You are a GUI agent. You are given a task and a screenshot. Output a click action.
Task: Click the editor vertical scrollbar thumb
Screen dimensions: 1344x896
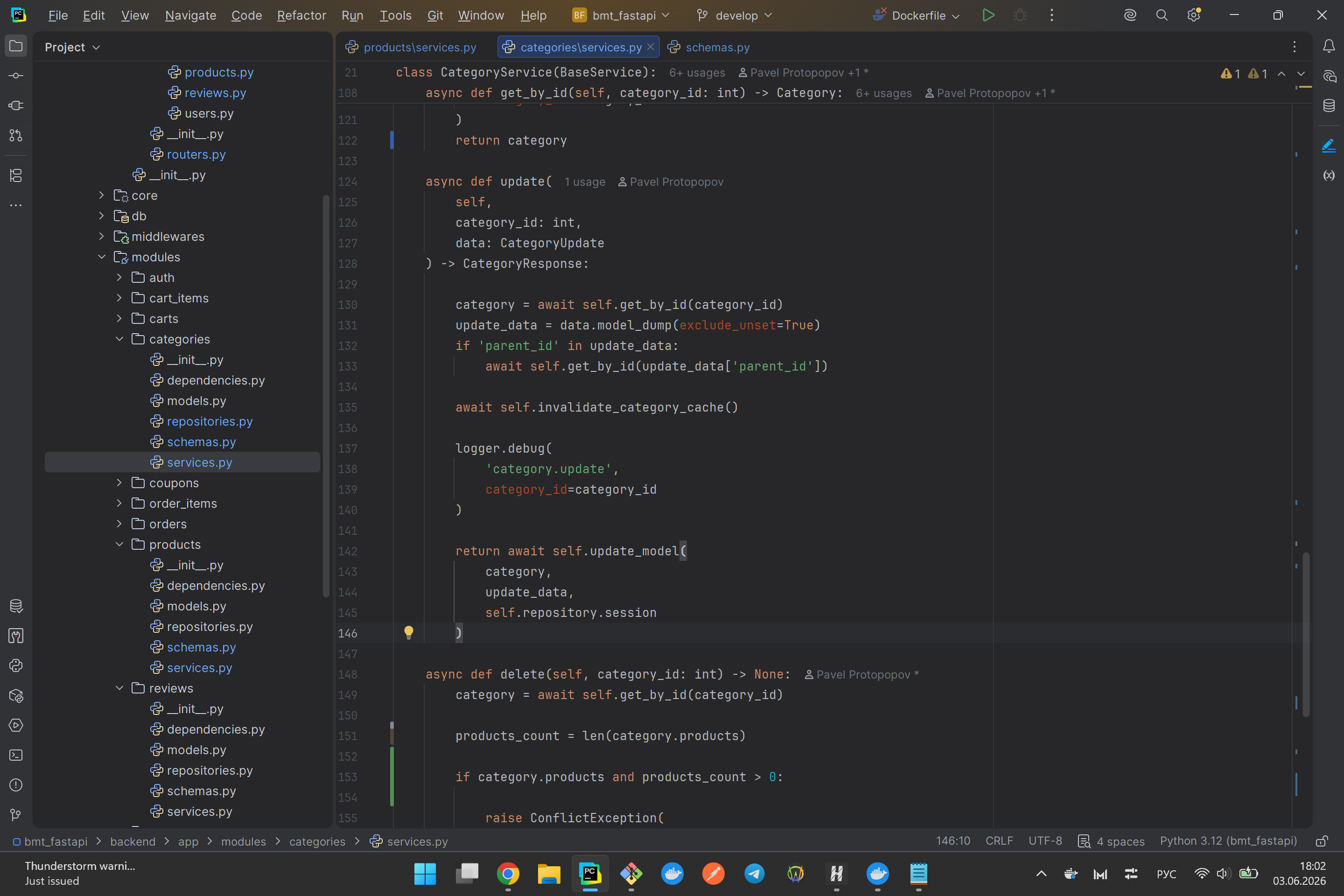point(1306,634)
